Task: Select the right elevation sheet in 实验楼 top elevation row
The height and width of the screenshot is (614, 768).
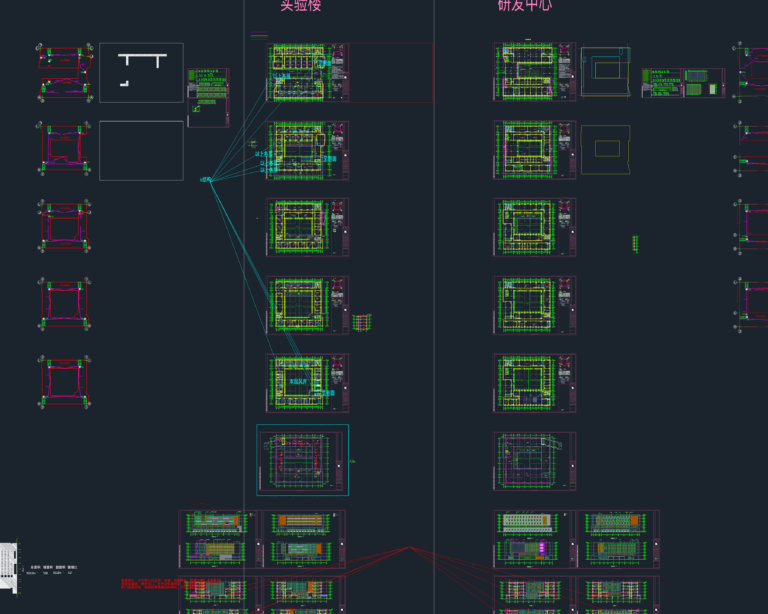Action: pos(304,539)
